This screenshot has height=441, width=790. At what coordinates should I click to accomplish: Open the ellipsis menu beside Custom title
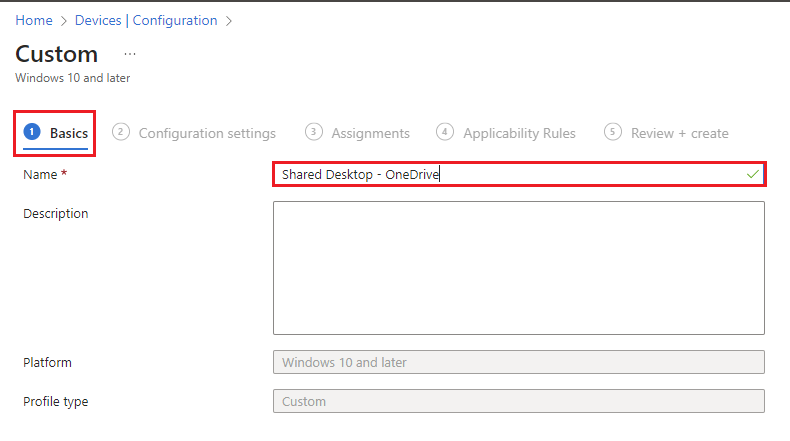point(130,54)
